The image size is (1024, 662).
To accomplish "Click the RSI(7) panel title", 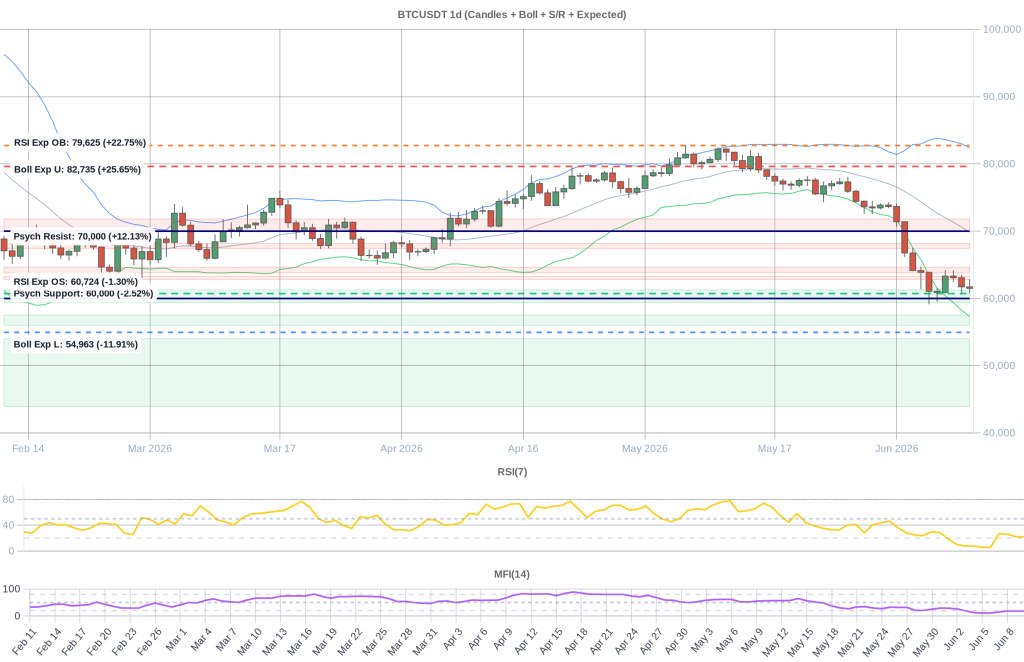I will (512, 471).
